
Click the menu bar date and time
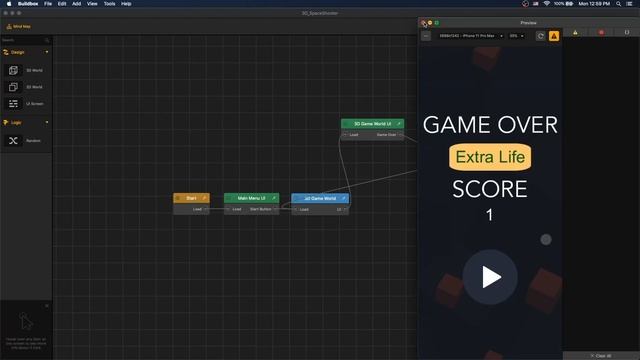pyautogui.click(x=594, y=4)
